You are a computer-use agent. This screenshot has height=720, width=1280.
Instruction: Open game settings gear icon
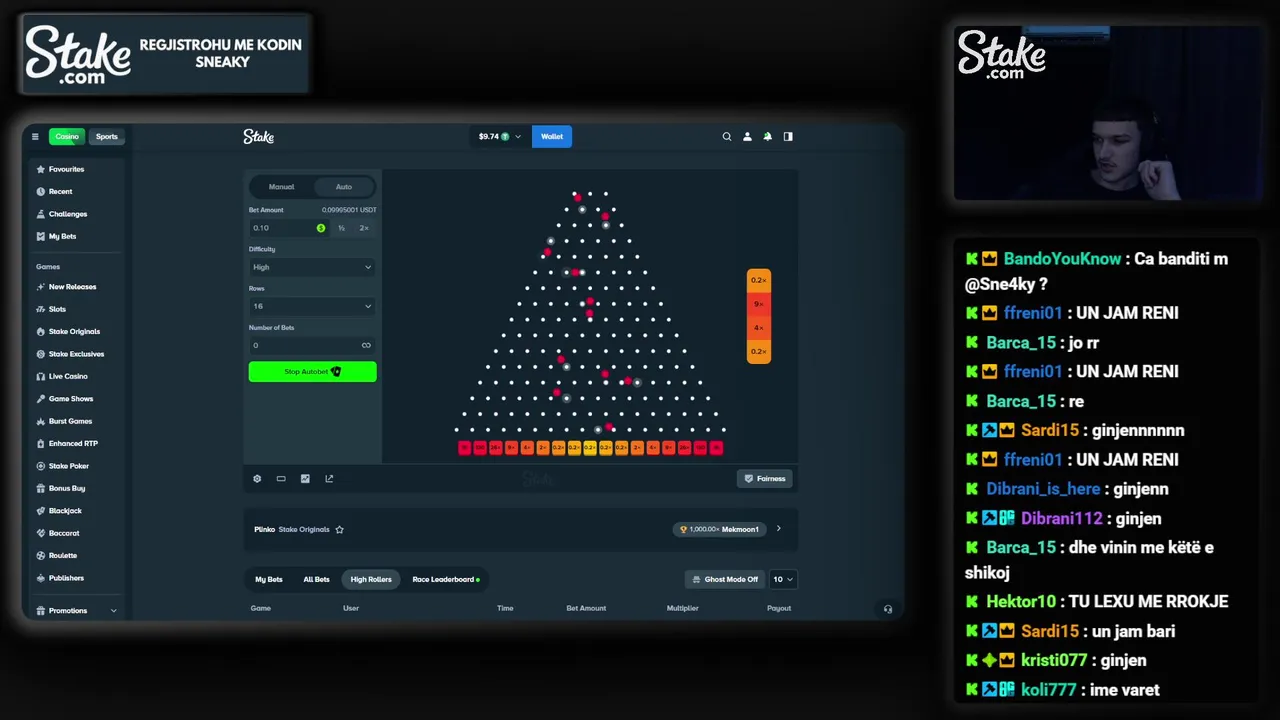(x=257, y=478)
